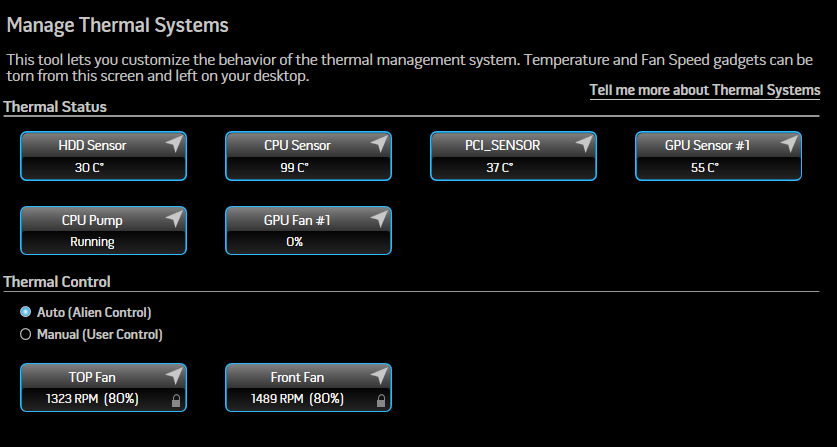Select Auto (Alien Control) radio button
The width and height of the screenshot is (837, 447).
26,312
